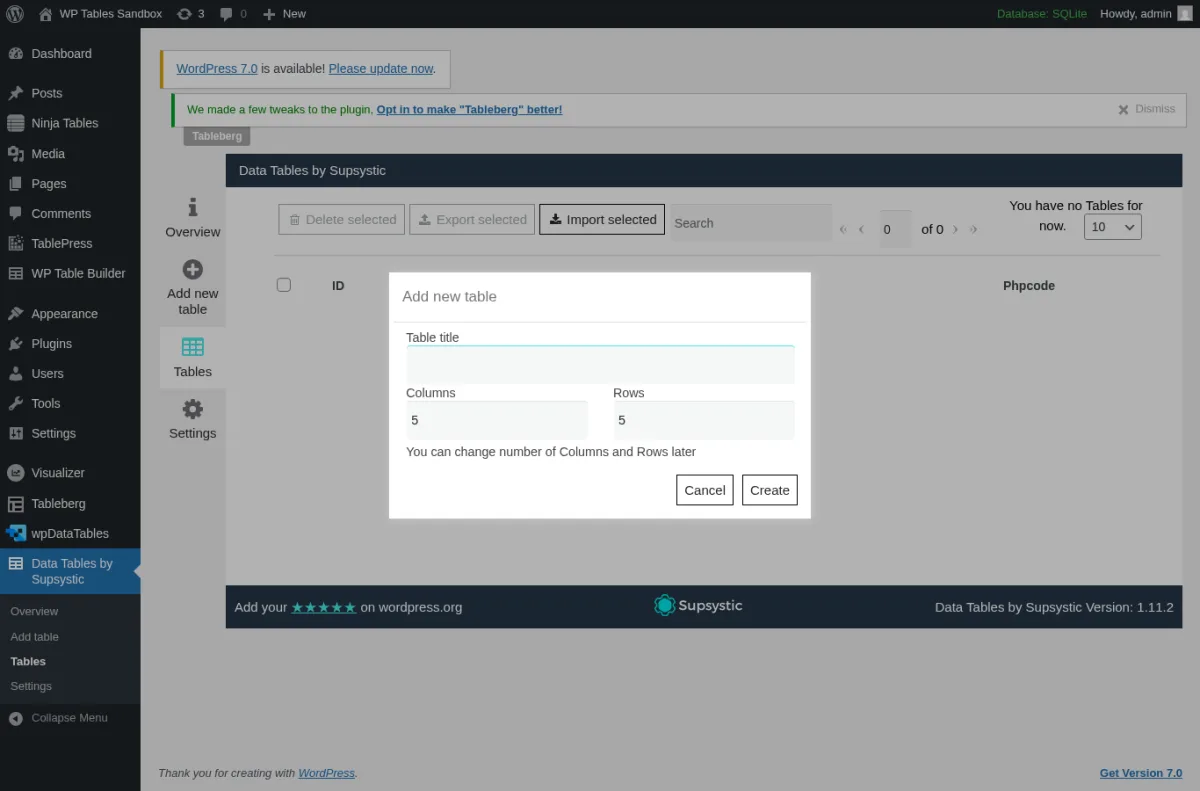Click the Rows number field
Viewport: 1200px width, 791px height.
[703, 420]
